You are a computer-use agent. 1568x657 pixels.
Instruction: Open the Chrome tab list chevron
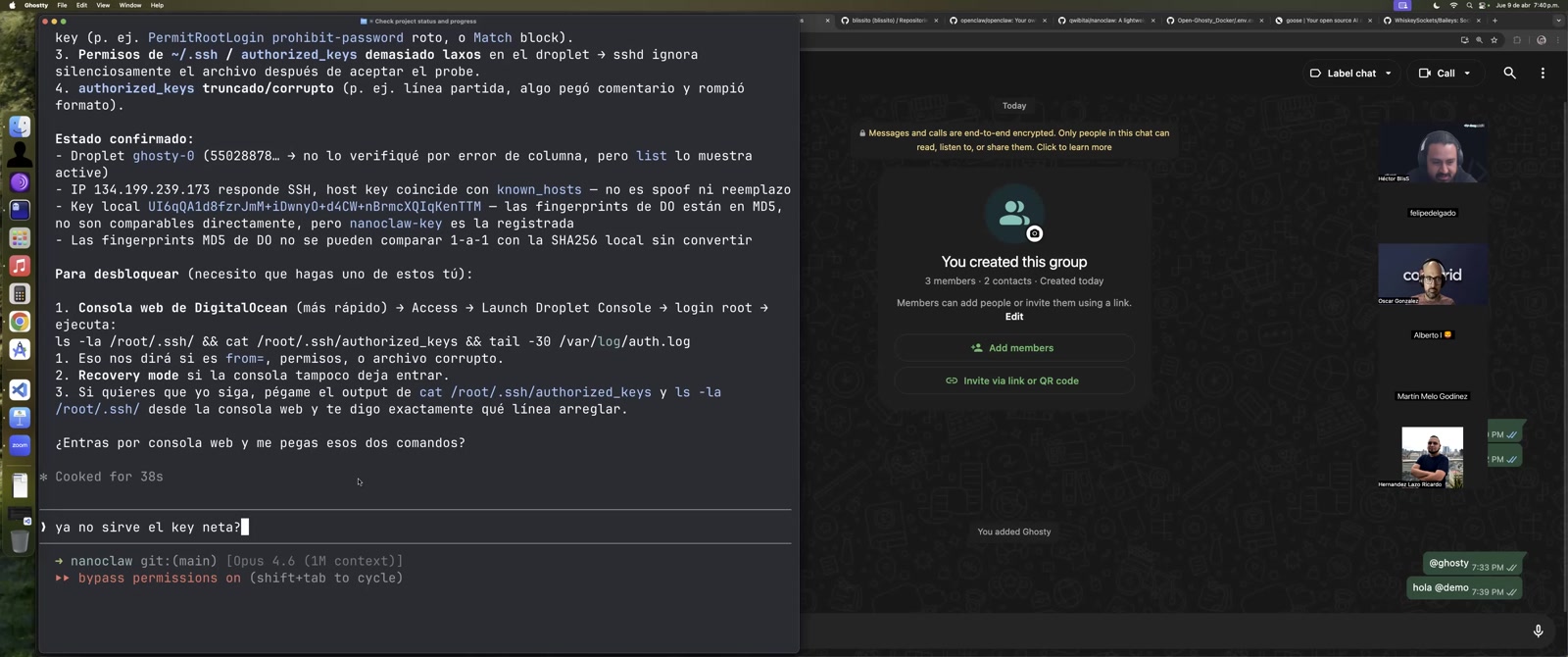click(1558, 20)
